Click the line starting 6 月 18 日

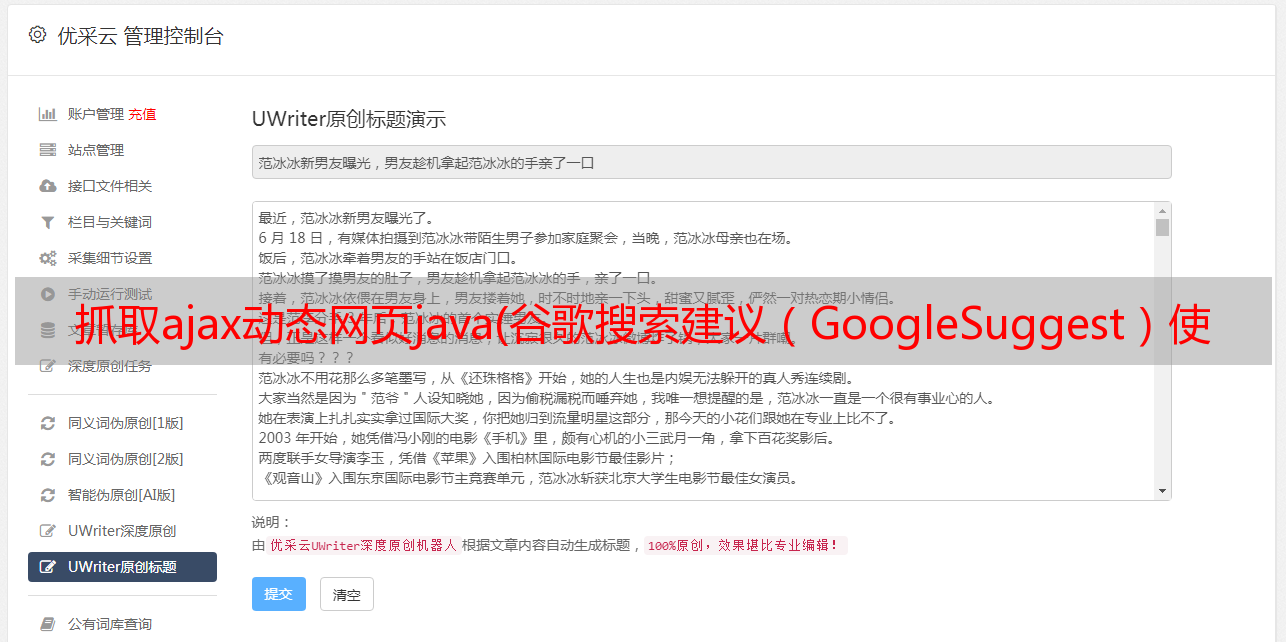coord(526,238)
